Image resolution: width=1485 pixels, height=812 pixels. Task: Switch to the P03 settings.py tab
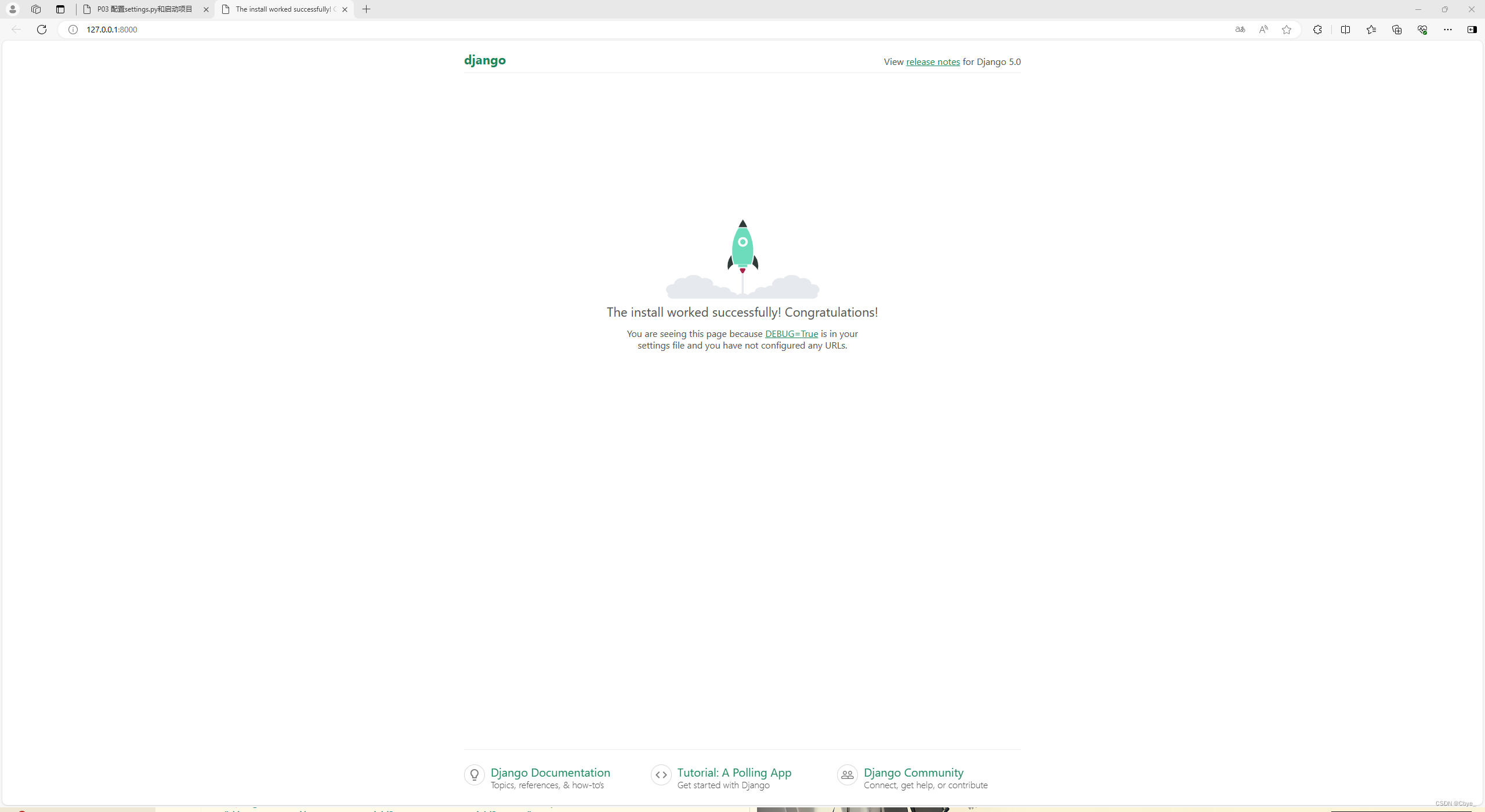click(x=144, y=9)
